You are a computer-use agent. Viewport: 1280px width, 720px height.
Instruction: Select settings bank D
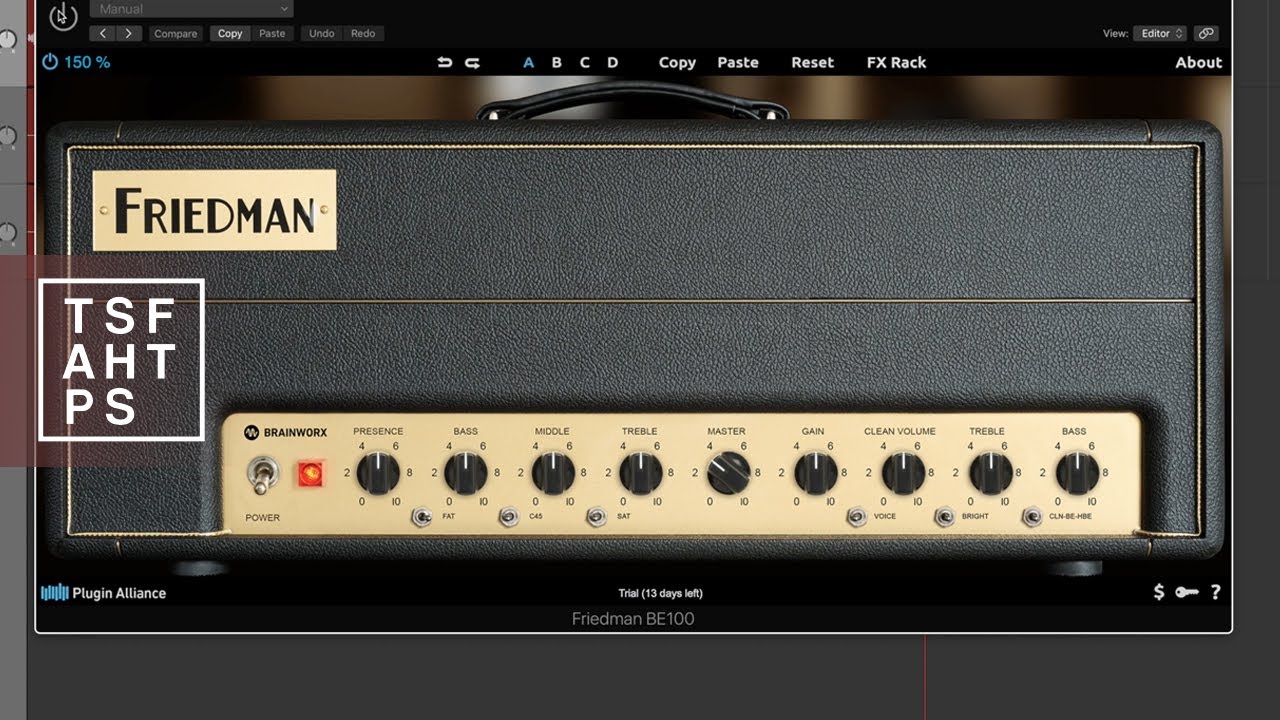pyautogui.click(x=613, y=62)
